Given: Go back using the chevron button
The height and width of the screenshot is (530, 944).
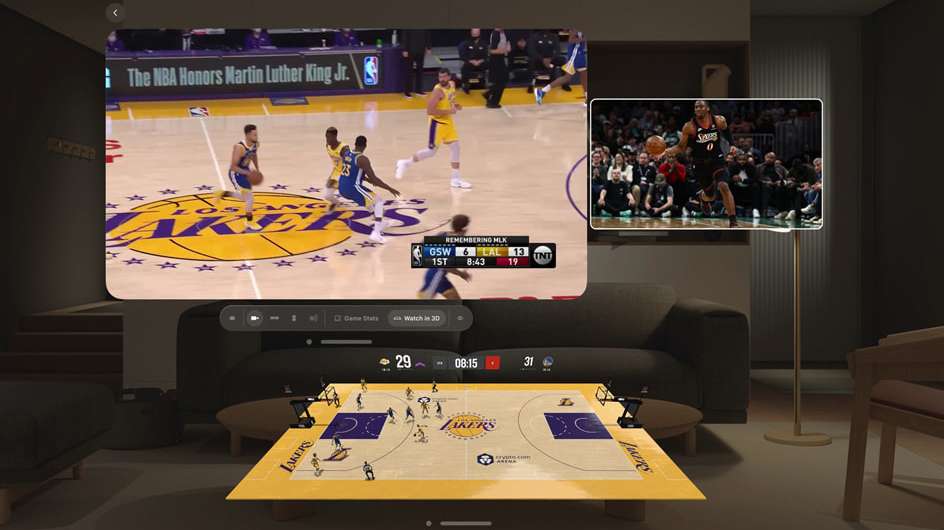Looking at the screenshot, I should (x=115, y=13).
